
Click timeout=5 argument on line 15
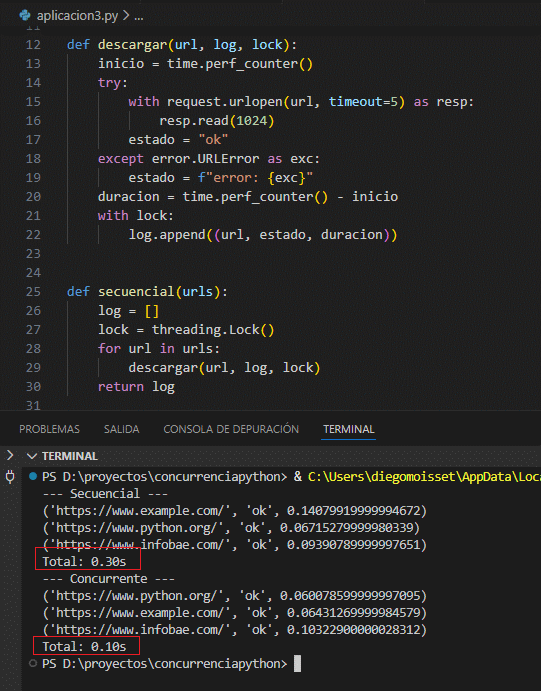tap(363, 102)
